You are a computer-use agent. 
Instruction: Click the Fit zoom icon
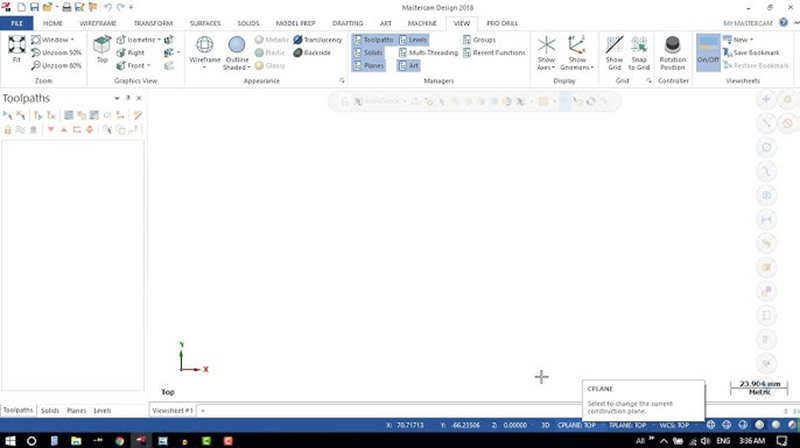(x=16, y=47)
